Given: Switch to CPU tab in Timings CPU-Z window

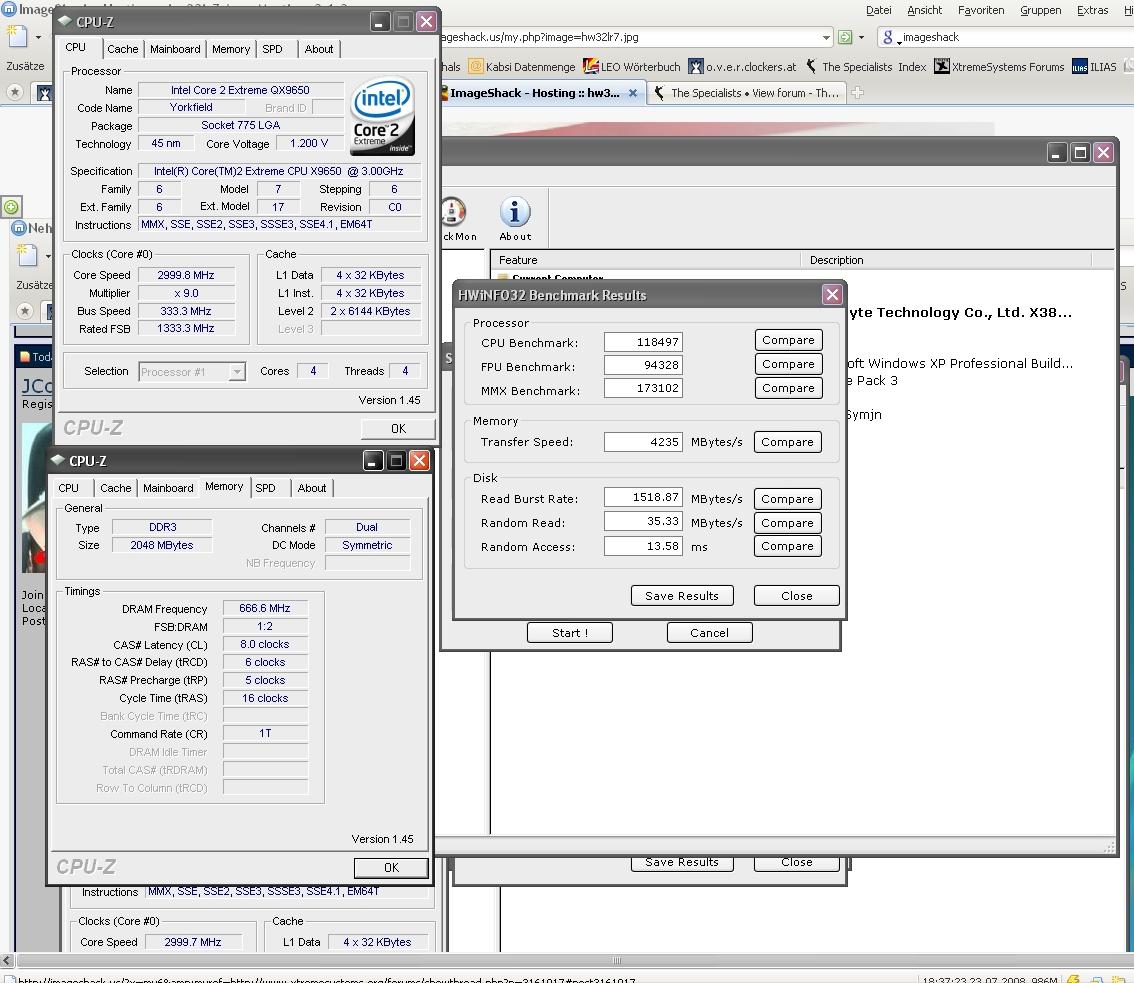Looking at the screenshot, I should [x=69, y=488].
